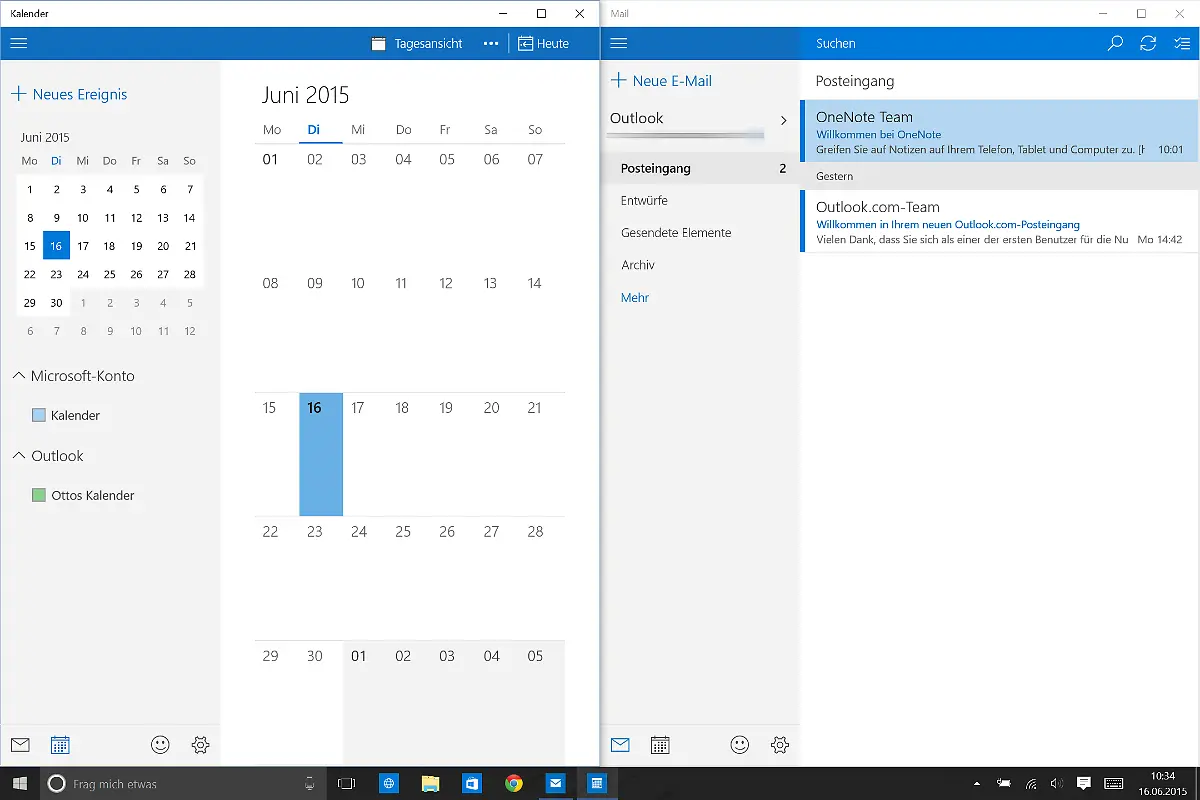The image size is (1200, 800).
Task: Enter selection mode via Mail checklist icon
Action: (1181, 43)
